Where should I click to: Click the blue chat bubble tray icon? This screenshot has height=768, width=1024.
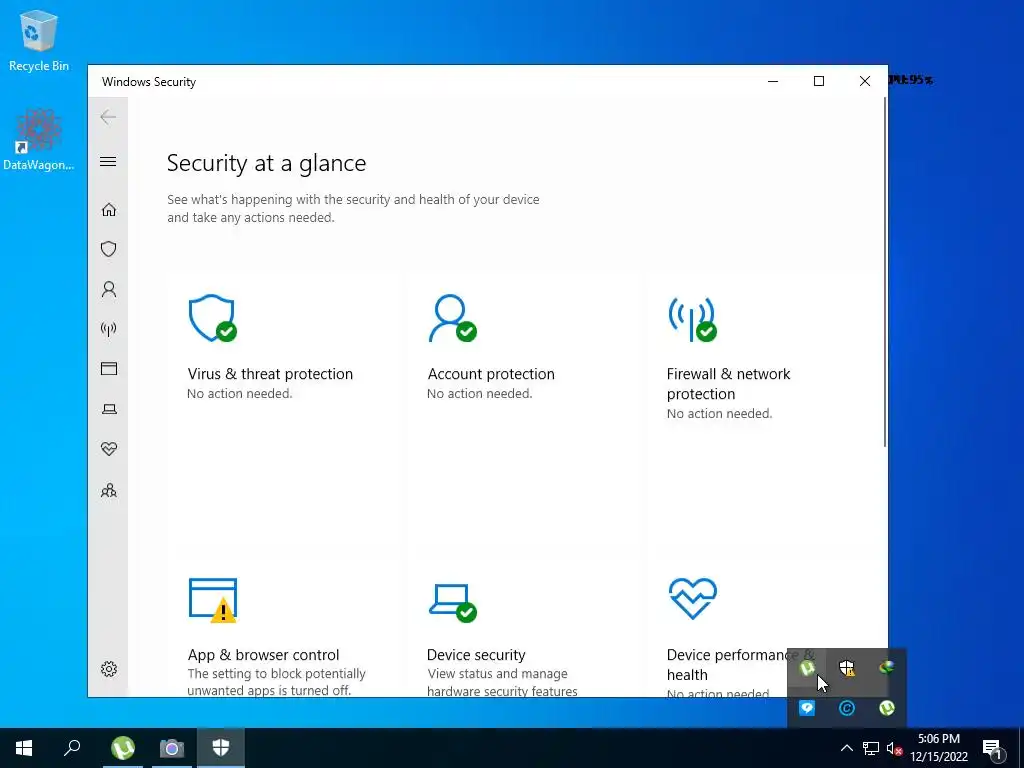(x=807, y=708)
